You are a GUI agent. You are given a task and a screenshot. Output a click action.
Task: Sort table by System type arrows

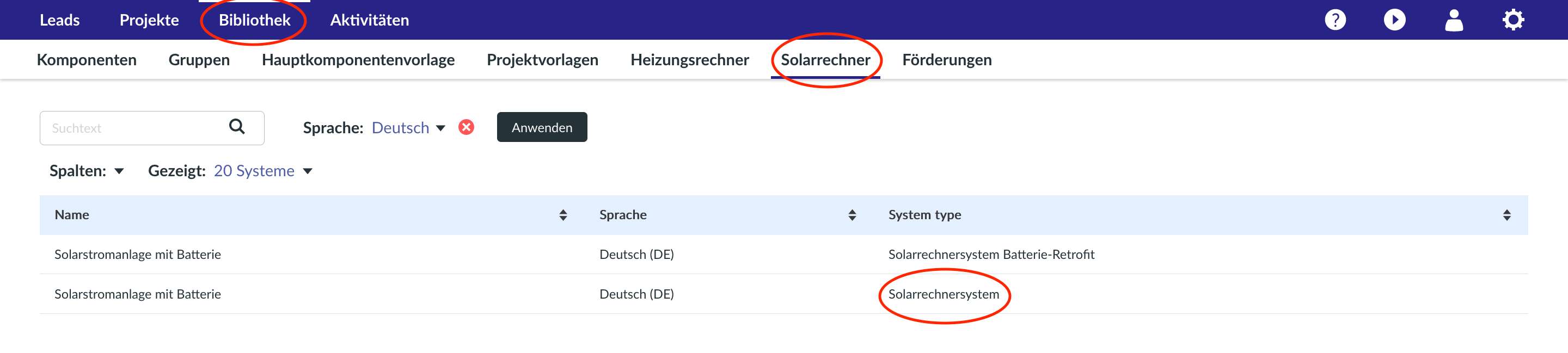pyautogui.click(x=1506, y=215)
